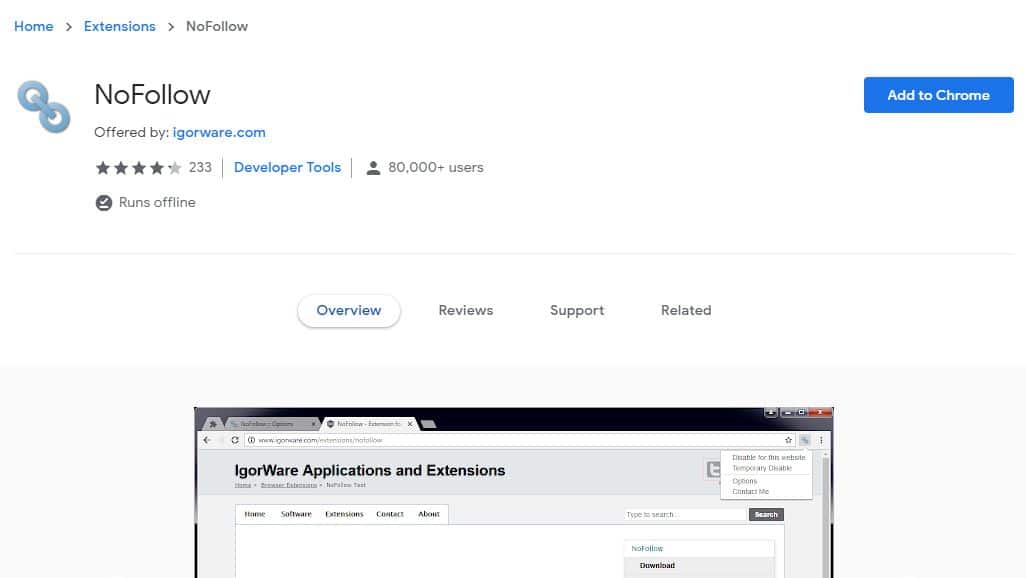Click the 'NoFollow' breadcrumb text at the top

[x=217, y=26]
